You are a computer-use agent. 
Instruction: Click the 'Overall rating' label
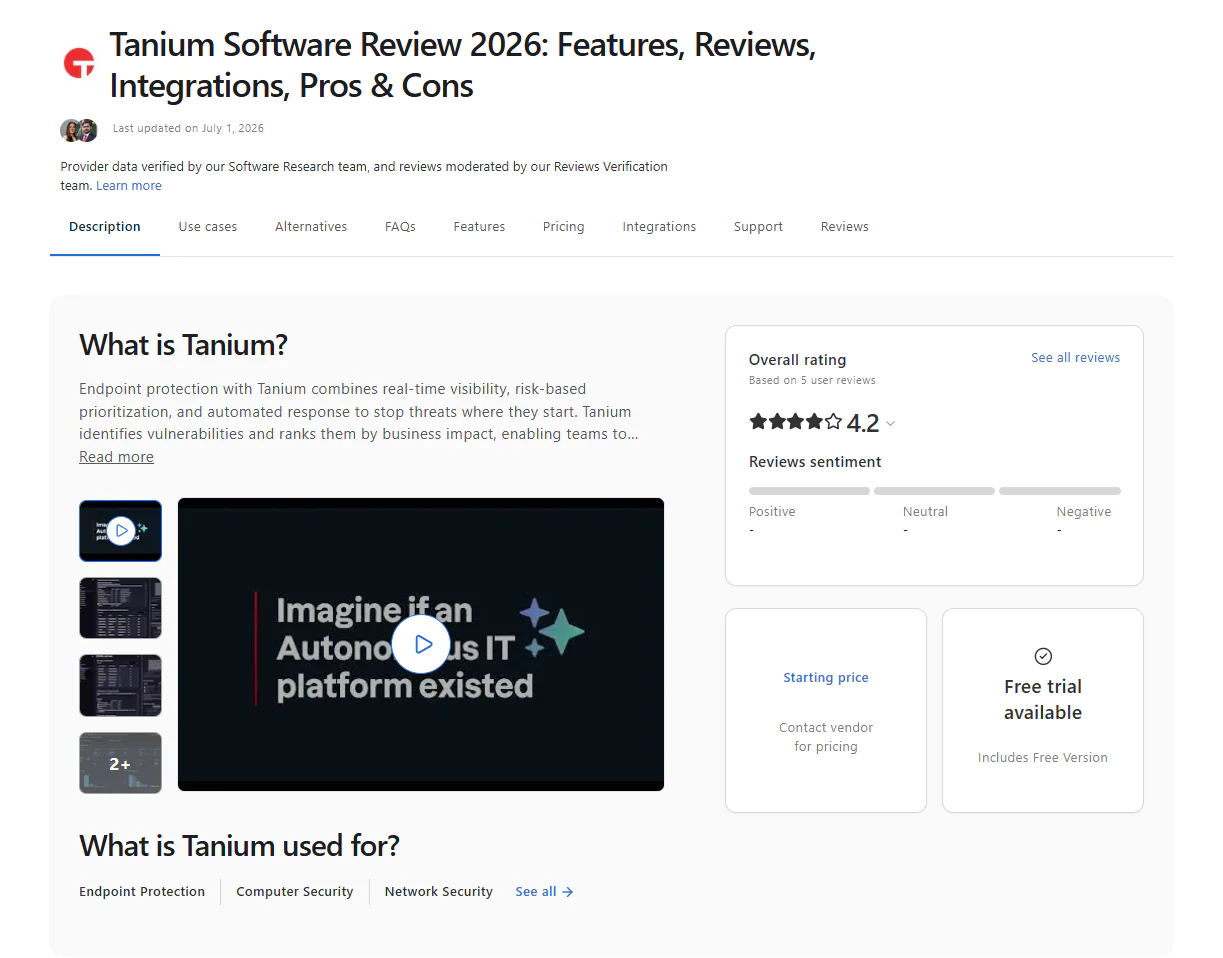tap(797, 360)
